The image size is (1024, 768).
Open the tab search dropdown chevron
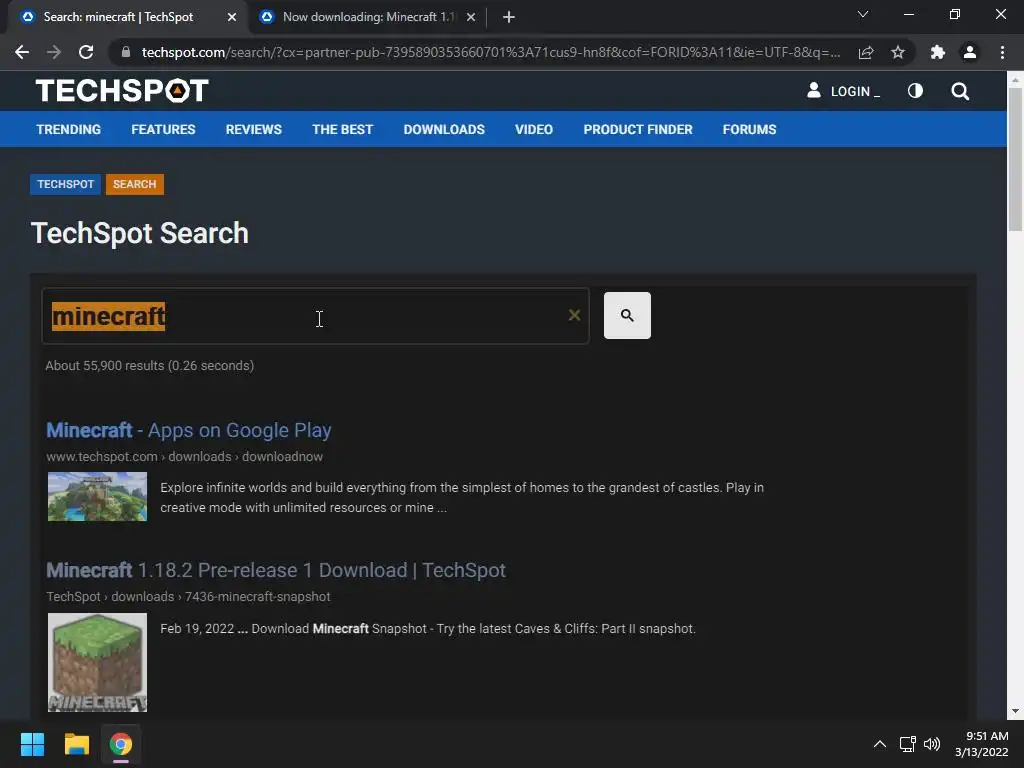click(x=863, y=14)
